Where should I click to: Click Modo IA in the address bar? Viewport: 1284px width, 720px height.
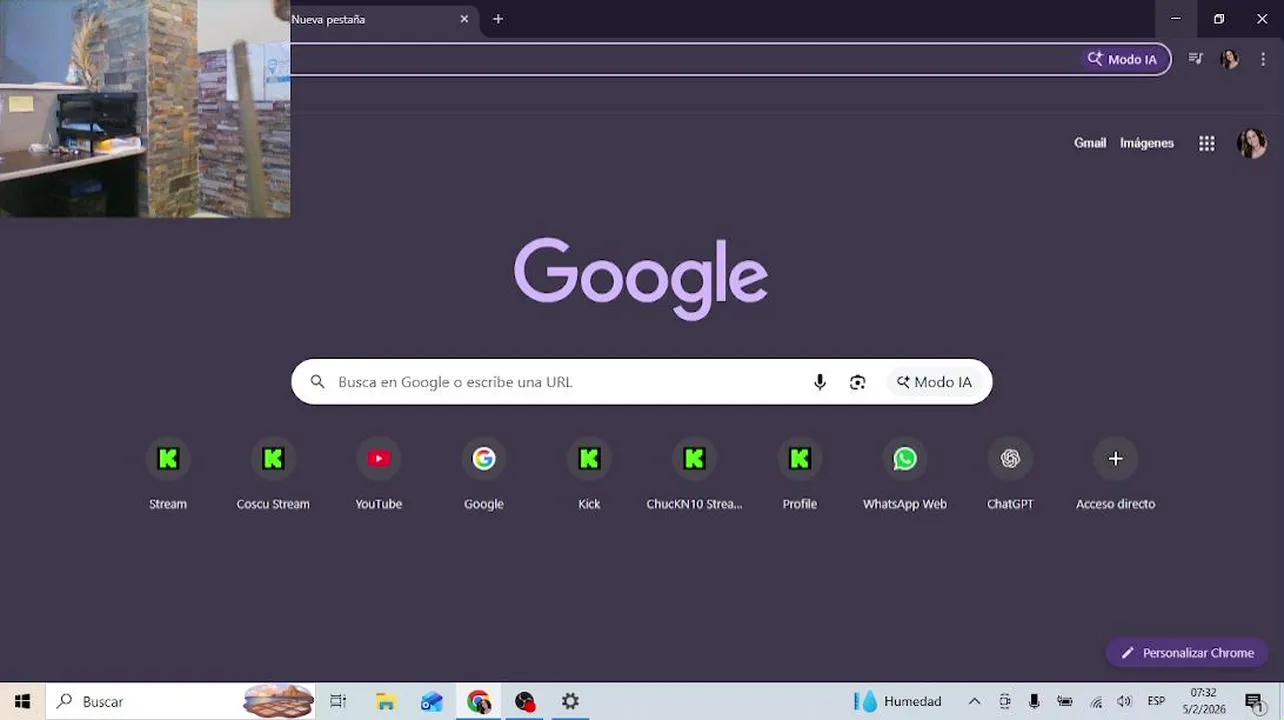[1122, 59]
